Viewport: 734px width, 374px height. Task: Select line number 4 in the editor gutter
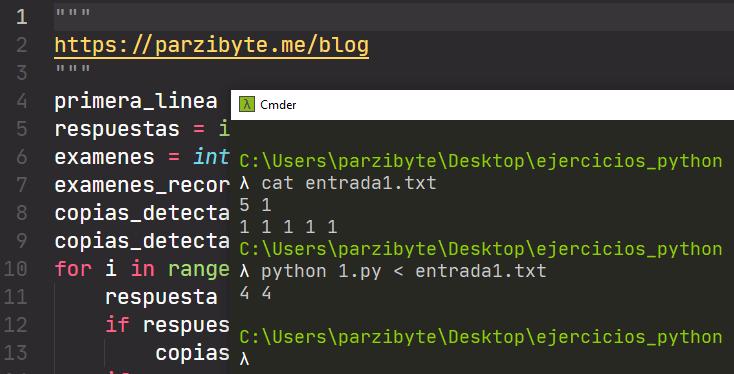[22, 101]
